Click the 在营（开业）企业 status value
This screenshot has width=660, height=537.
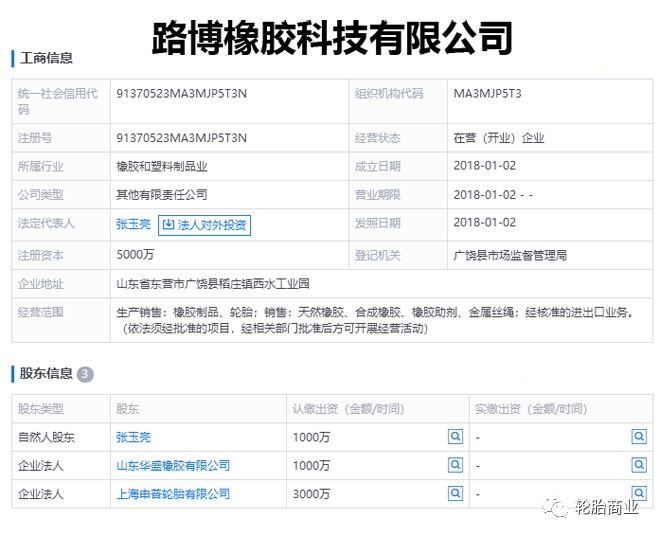(499, 138)
